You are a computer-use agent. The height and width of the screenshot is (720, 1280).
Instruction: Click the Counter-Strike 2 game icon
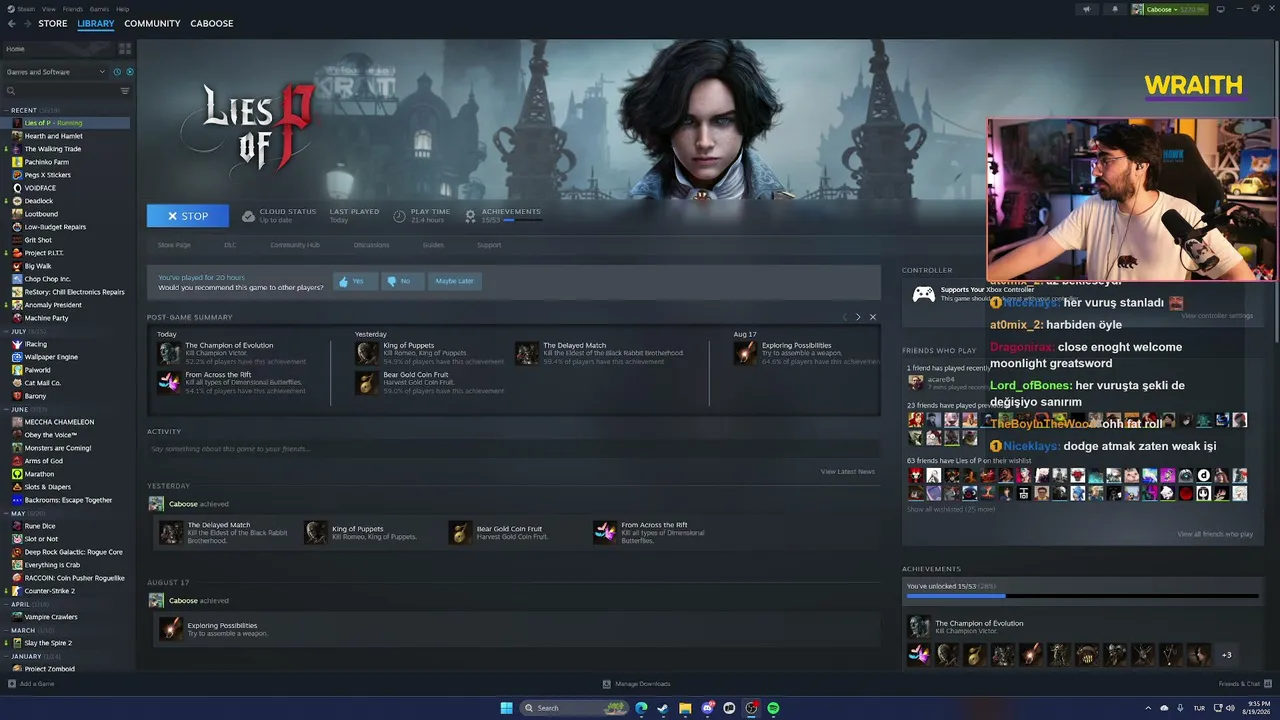point(17,591)
